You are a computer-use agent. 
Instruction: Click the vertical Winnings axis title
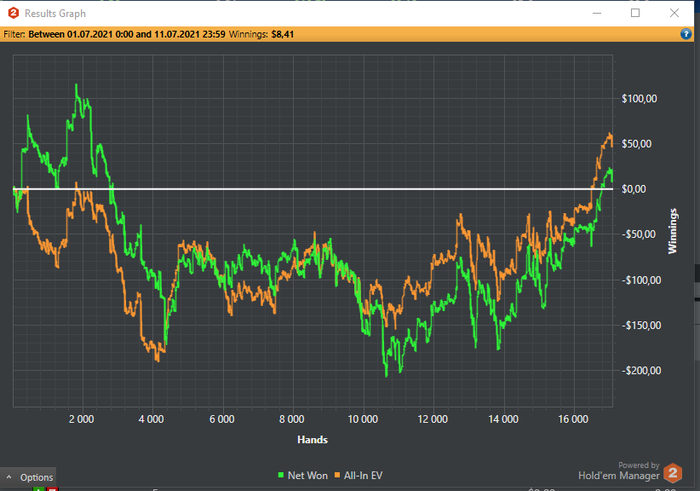coord(672,231)
